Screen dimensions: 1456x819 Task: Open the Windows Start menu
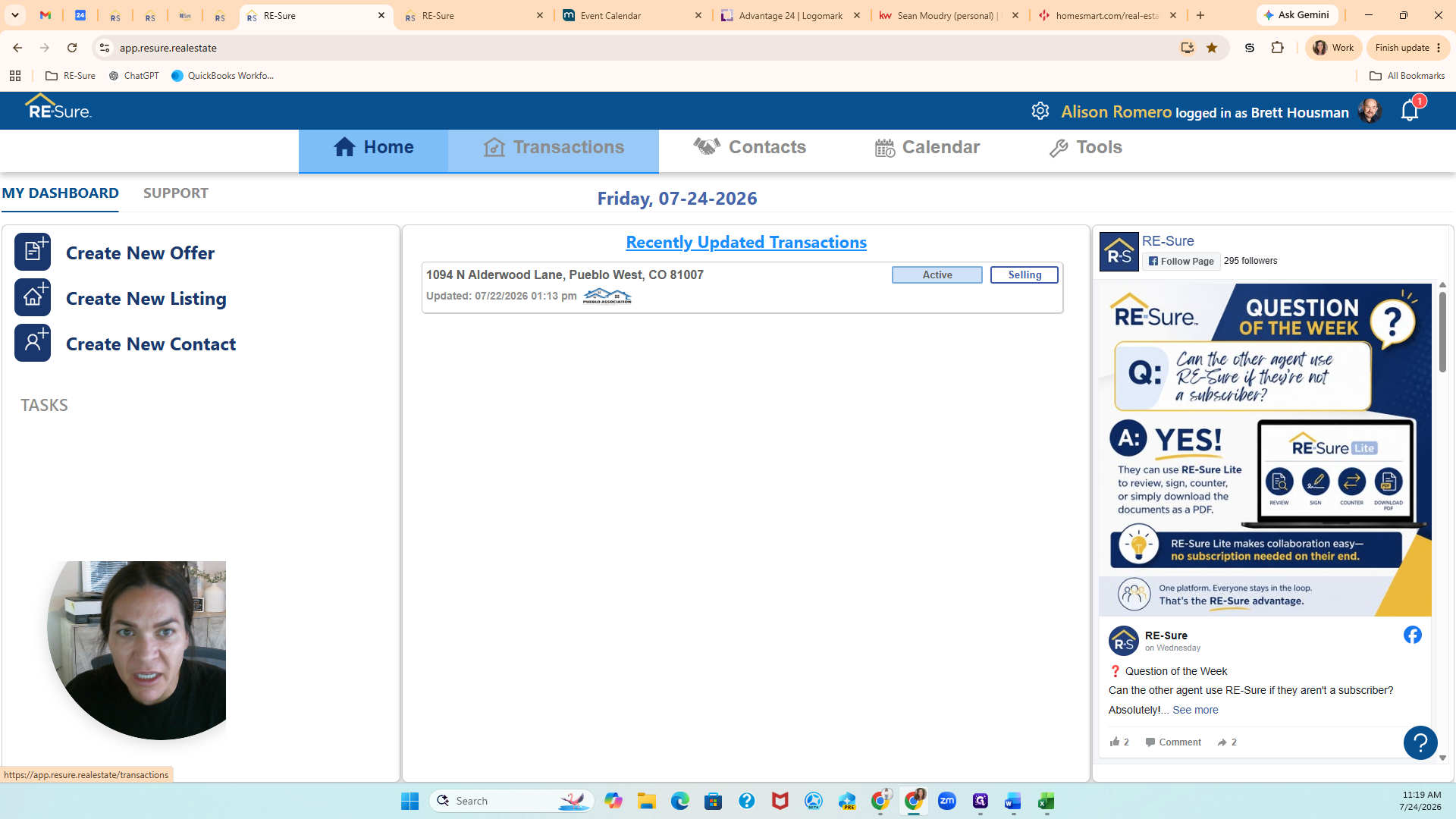pos(410,801)
